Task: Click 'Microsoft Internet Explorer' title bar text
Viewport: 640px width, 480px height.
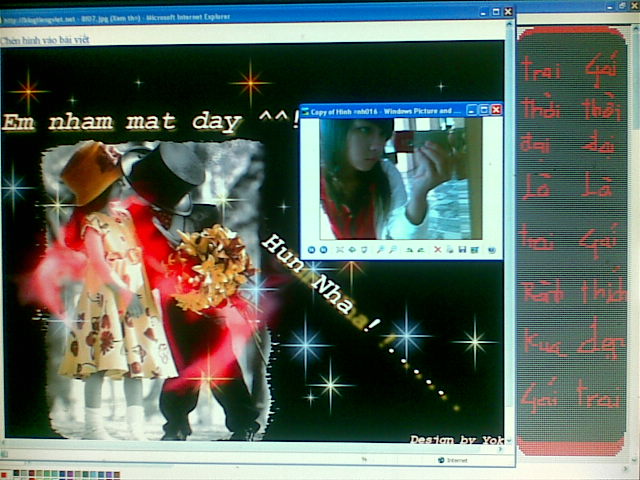Action: coord(188,18)
